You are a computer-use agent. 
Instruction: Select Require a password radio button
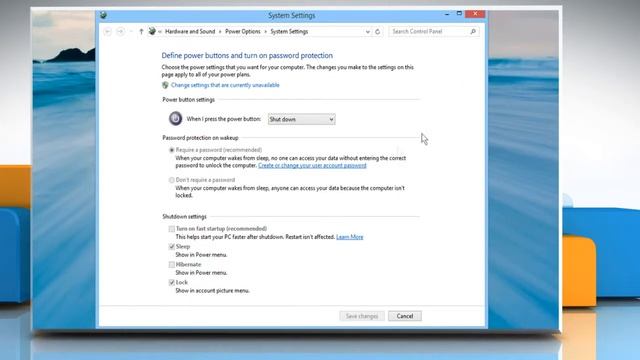pyautogui.click(x=172, y=150)
